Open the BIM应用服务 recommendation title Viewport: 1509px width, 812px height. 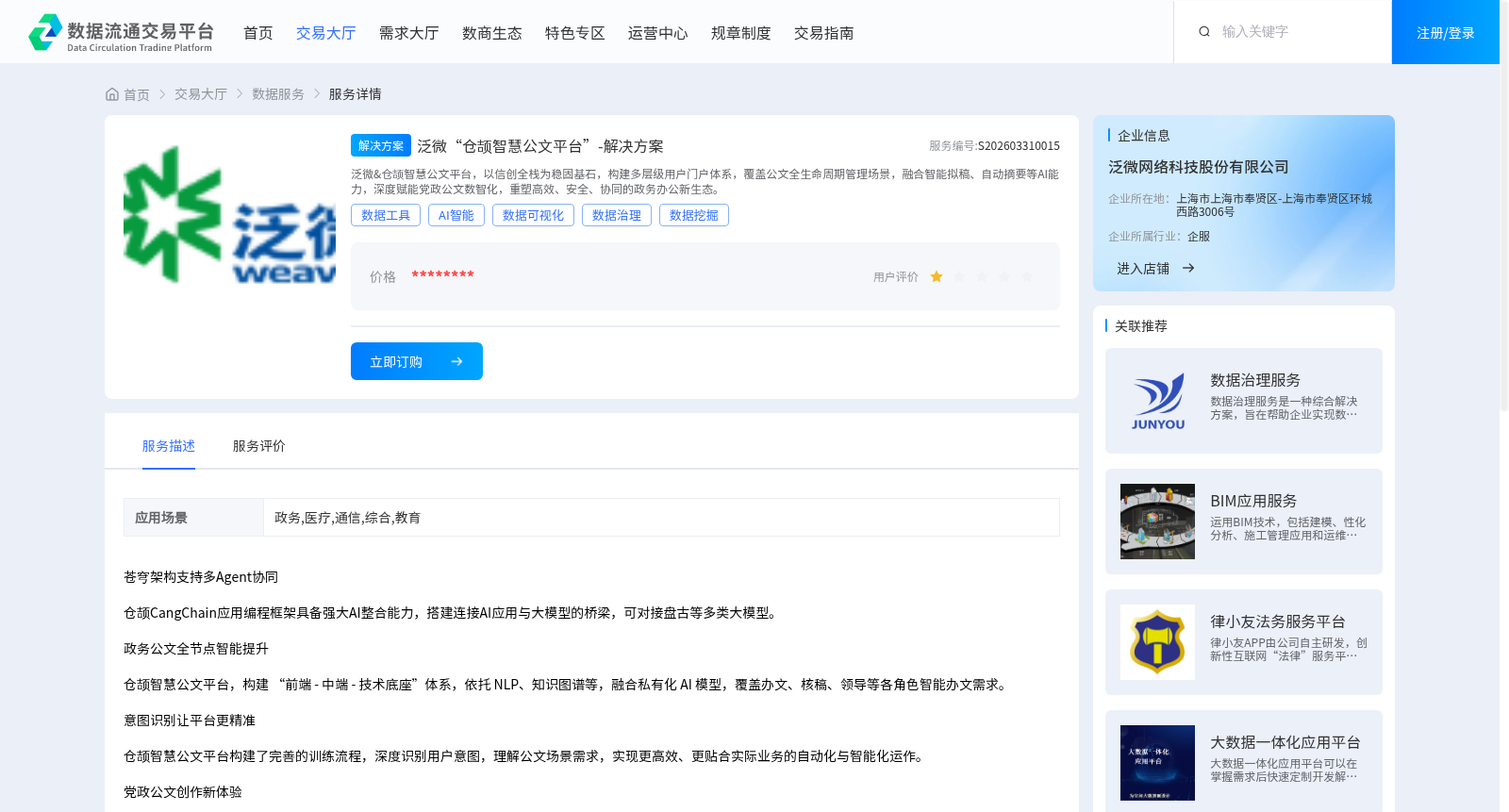tap(1253, 501)
